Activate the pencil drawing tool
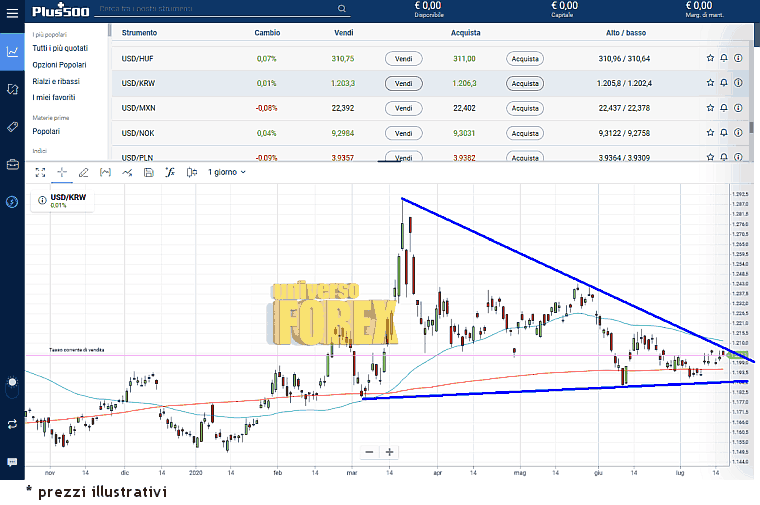This screenshot has width=760, height=505. click(x=84, y=172)
